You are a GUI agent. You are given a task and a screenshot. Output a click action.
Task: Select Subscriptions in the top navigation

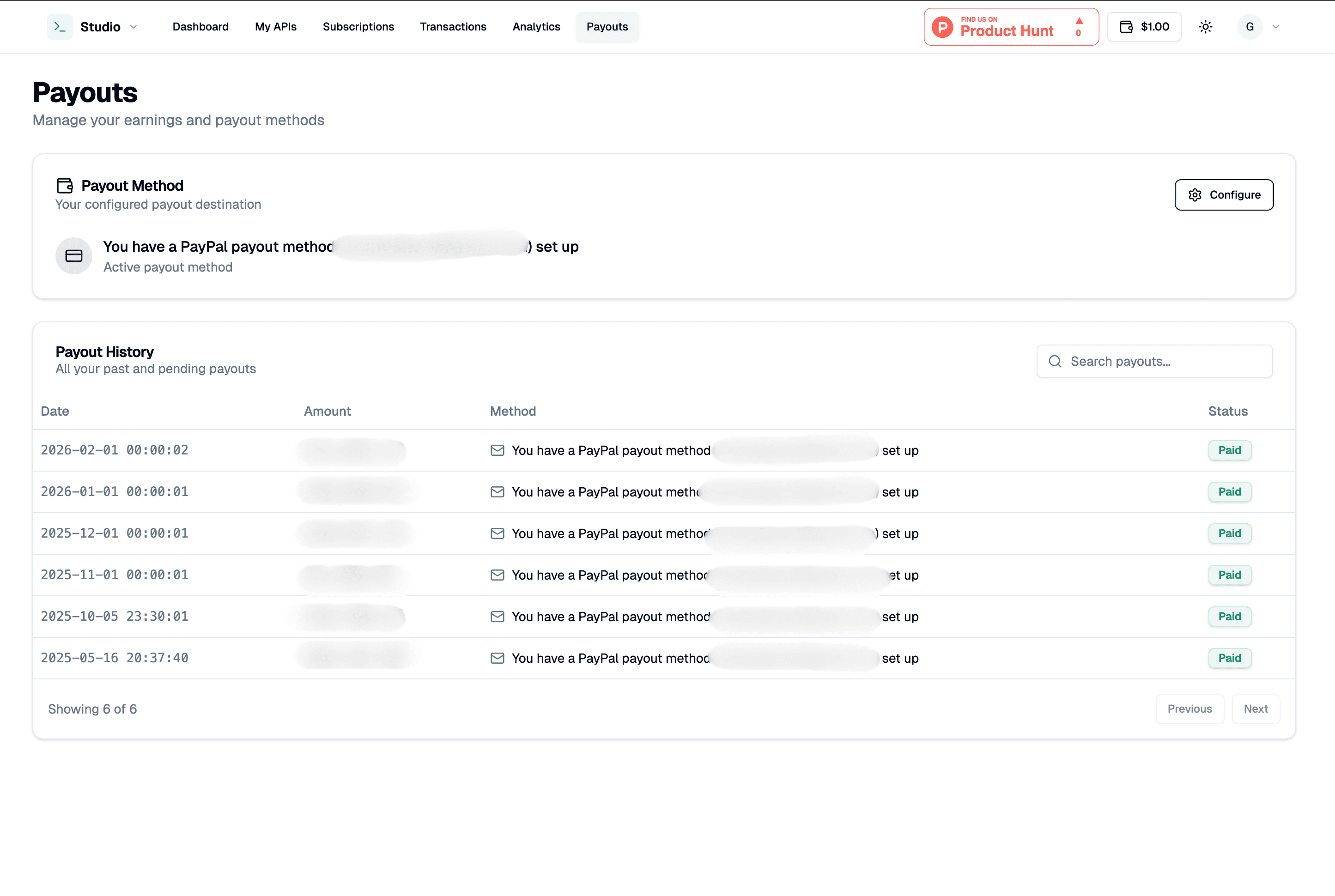coord(358,26)
